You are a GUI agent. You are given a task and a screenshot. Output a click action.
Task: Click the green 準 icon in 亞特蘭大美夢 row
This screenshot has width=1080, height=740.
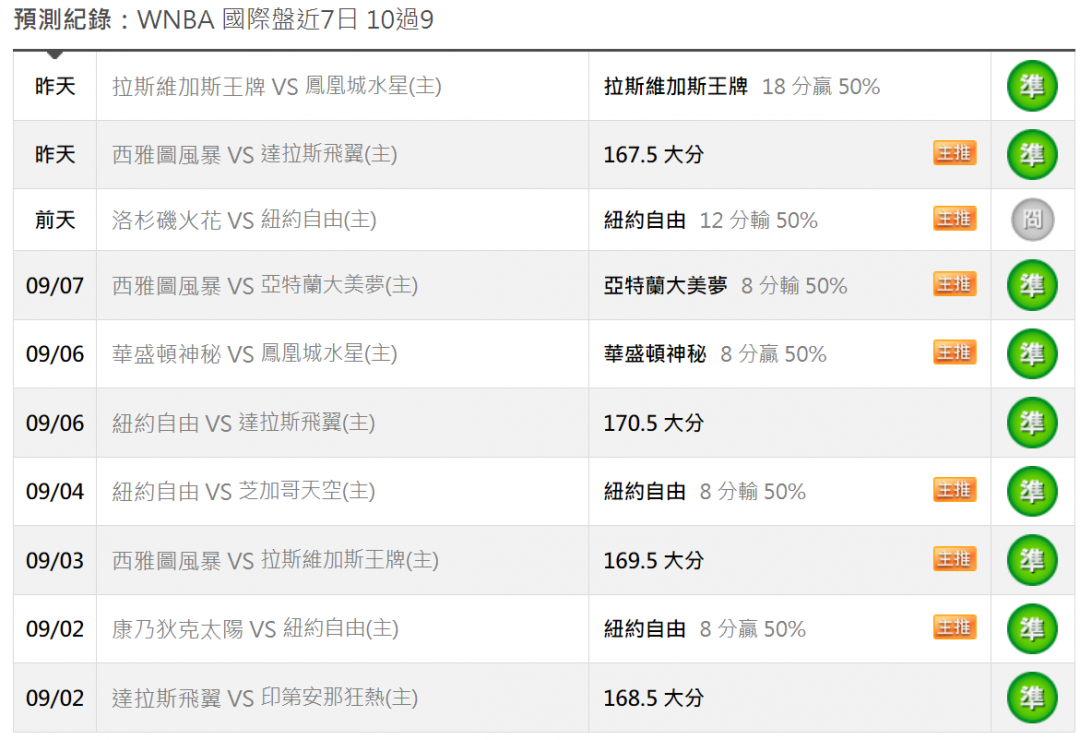pos(1032,285)
